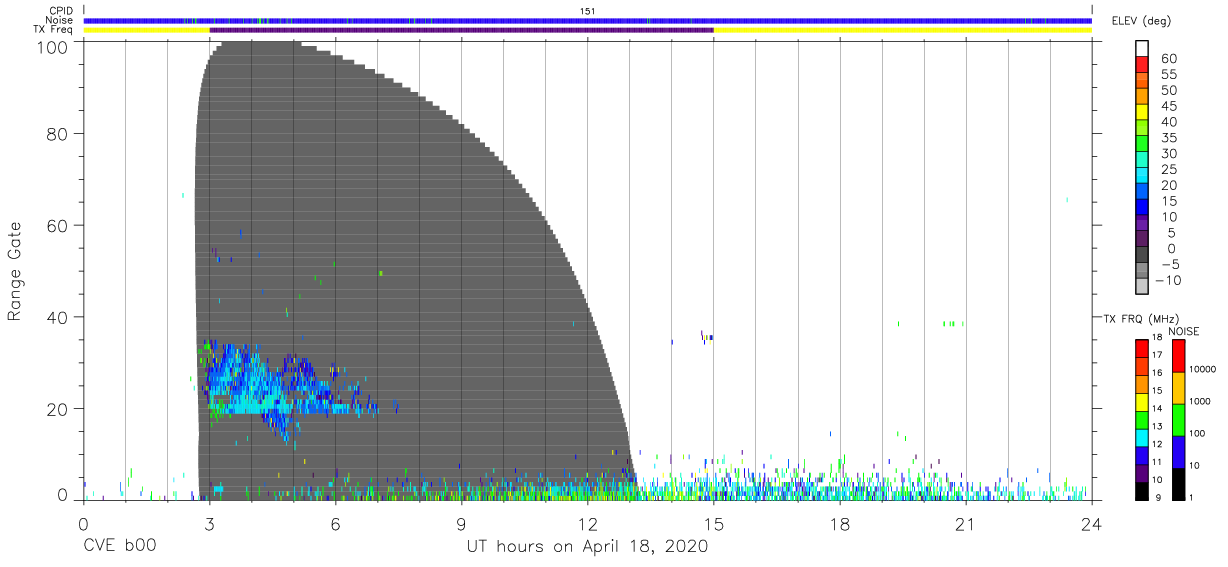Click the '15' tick label on the UT hours axis

coord(713,524)
